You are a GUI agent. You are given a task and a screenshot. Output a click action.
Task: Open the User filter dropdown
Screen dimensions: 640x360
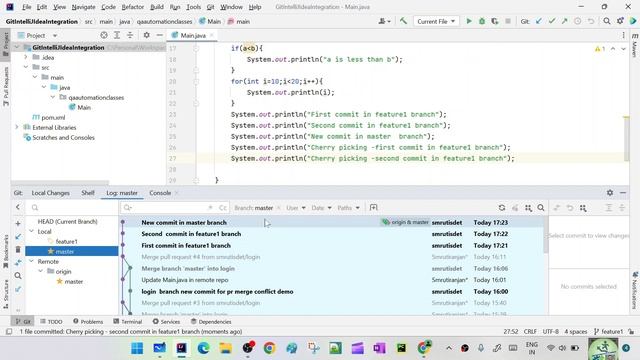pos(296,208)
